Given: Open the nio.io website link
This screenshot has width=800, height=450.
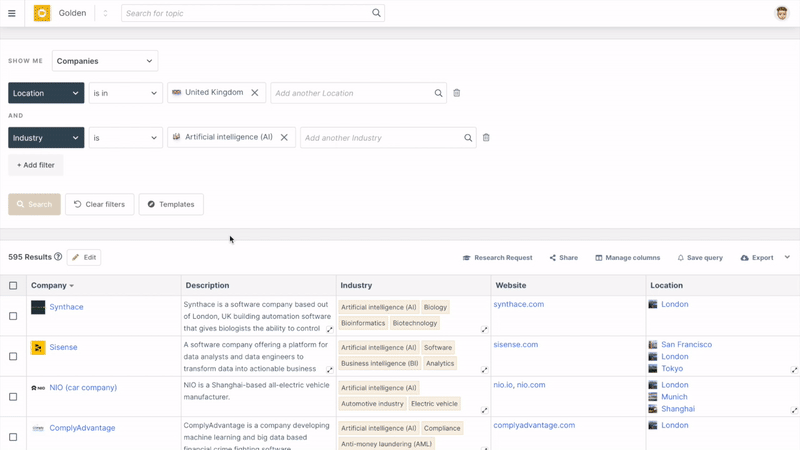Looking at the screenshot, I should click(503, 385).
